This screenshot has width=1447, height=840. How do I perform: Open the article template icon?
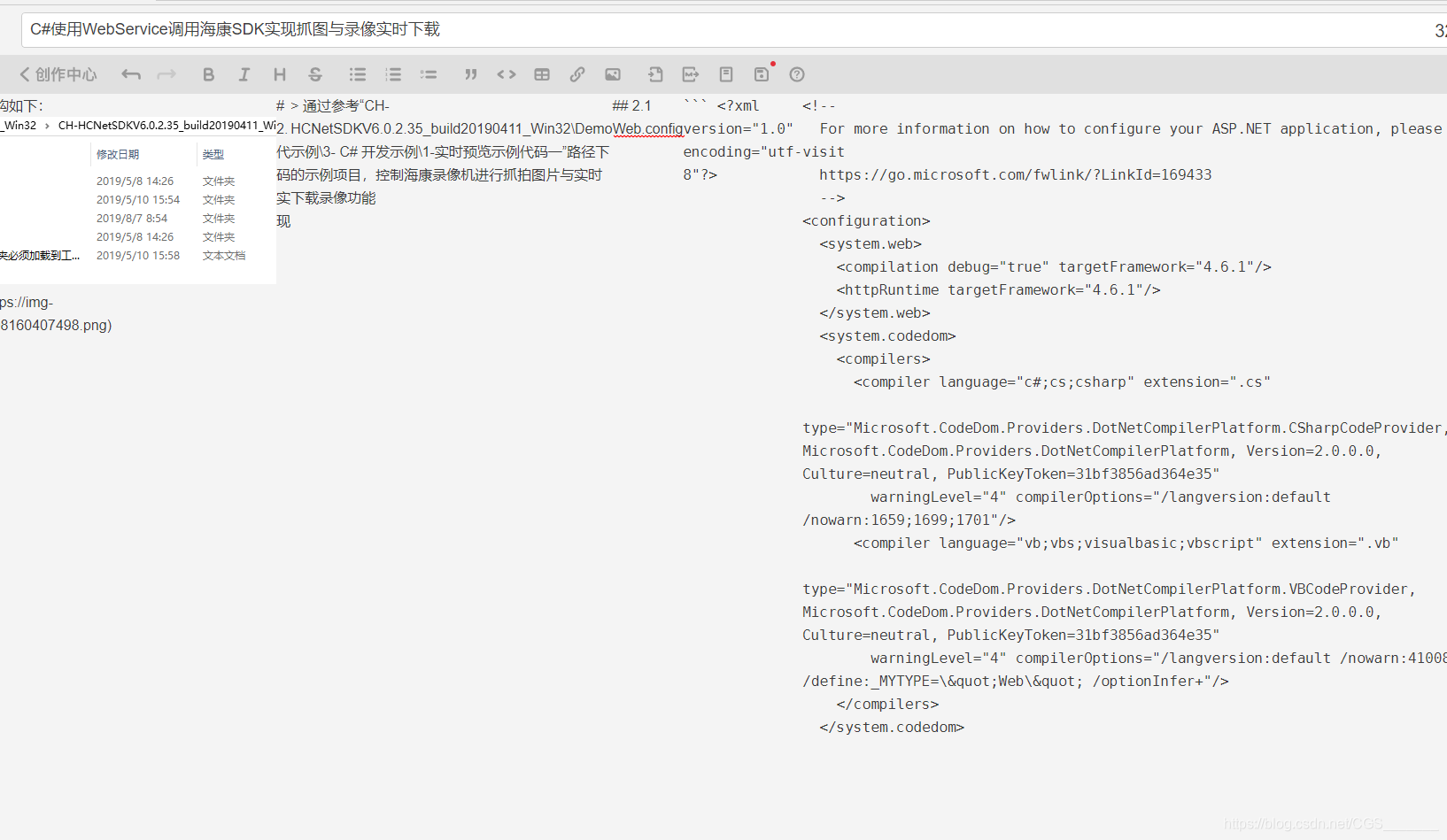coord(726,74)
